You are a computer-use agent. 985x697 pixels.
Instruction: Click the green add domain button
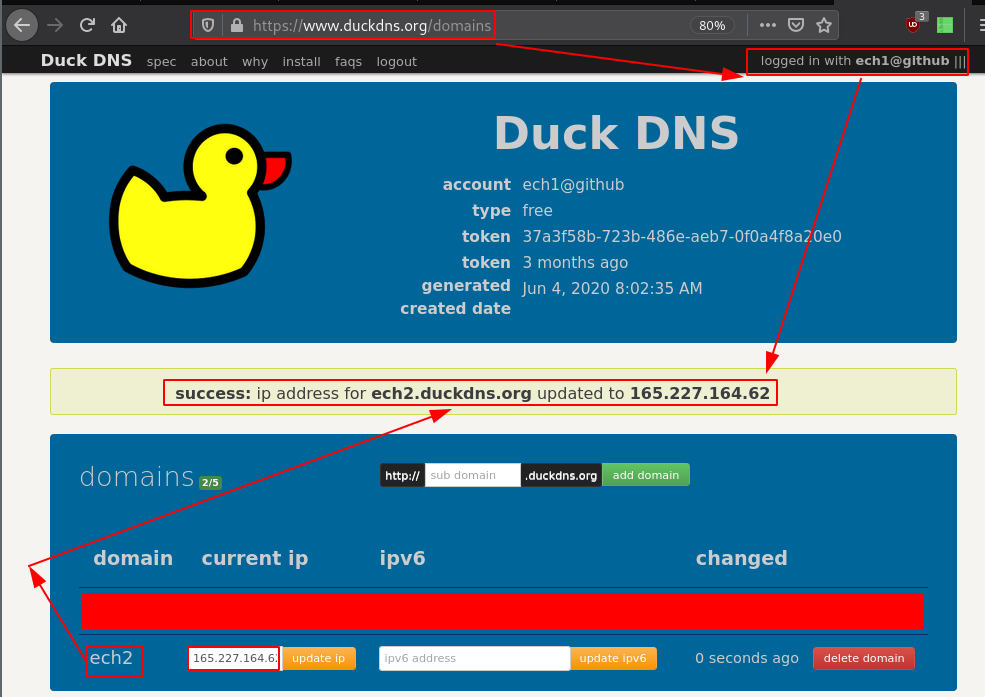646,475
